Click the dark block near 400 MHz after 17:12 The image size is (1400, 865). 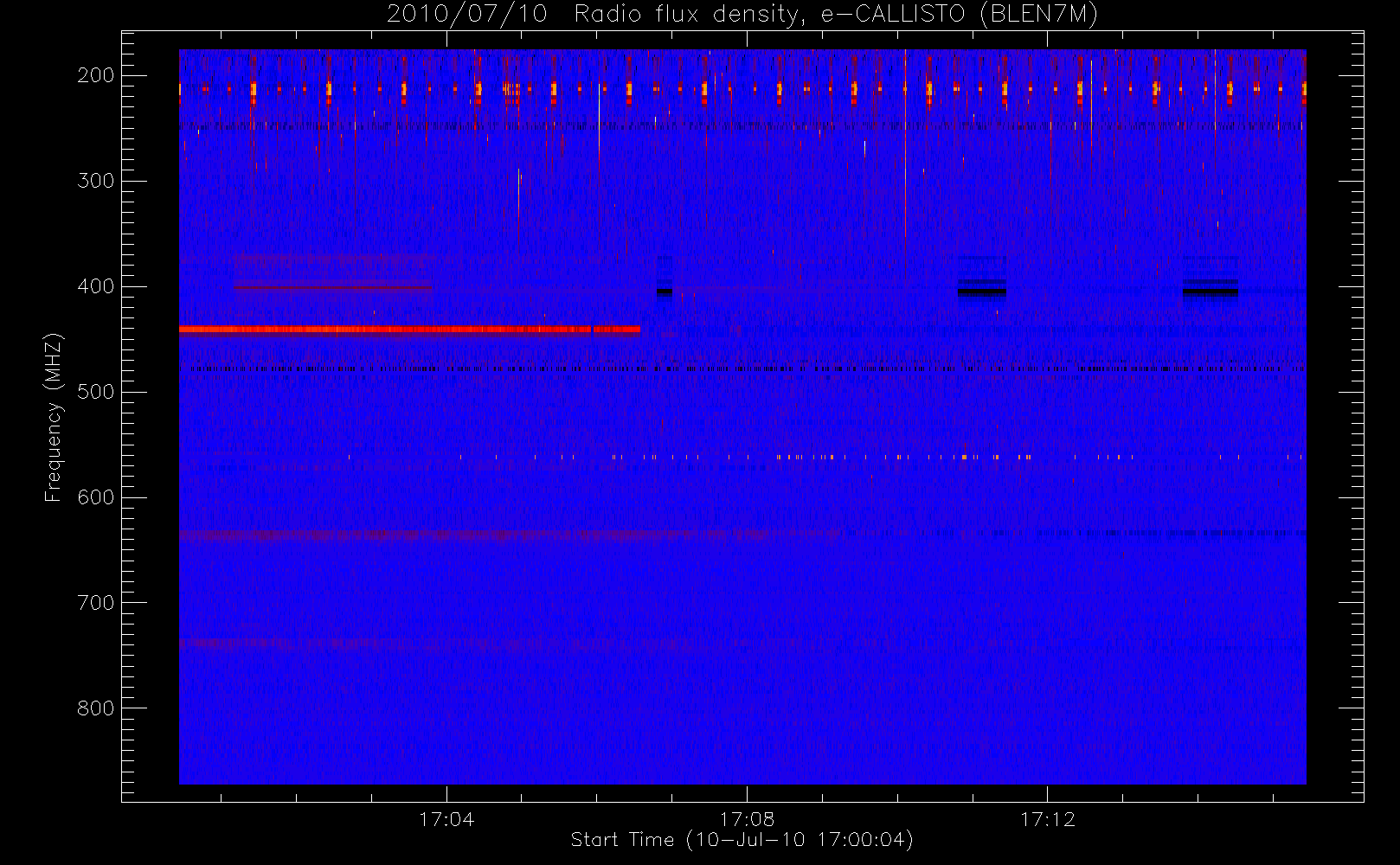coord(1211,290)
